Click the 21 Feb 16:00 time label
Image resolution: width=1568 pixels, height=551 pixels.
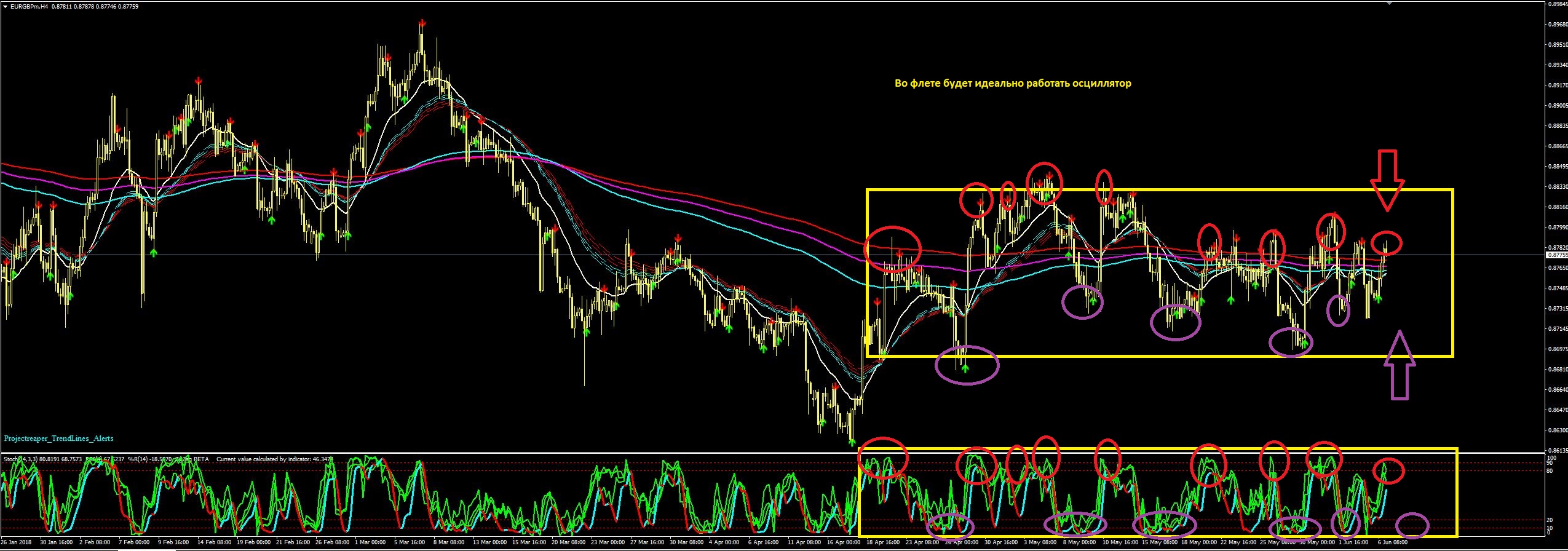click(x=293, y=542)
